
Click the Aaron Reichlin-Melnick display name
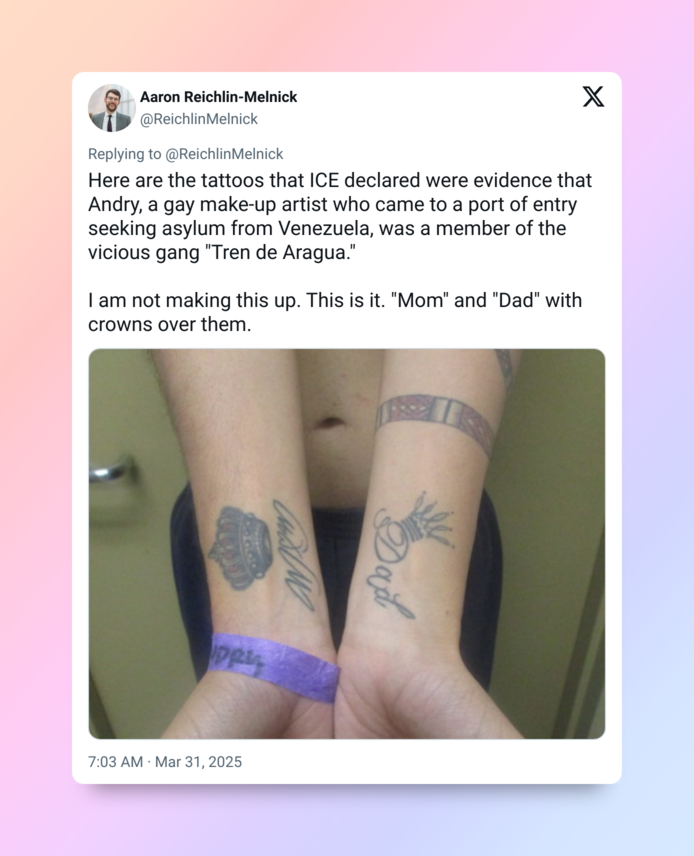pyautogui.click(x=218, y=97)
